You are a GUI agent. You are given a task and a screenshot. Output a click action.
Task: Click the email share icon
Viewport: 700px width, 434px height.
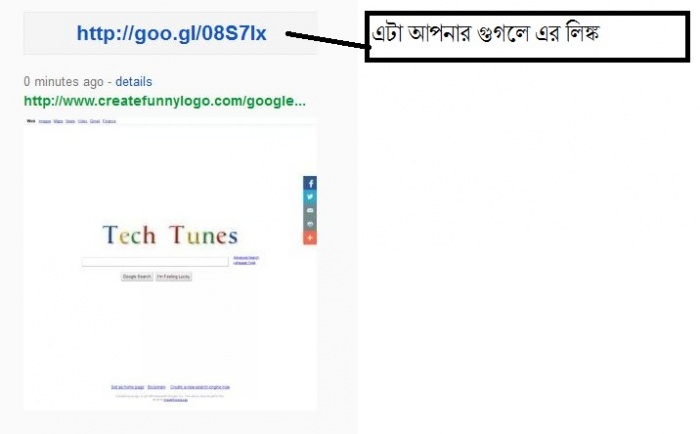pos(310,210)
